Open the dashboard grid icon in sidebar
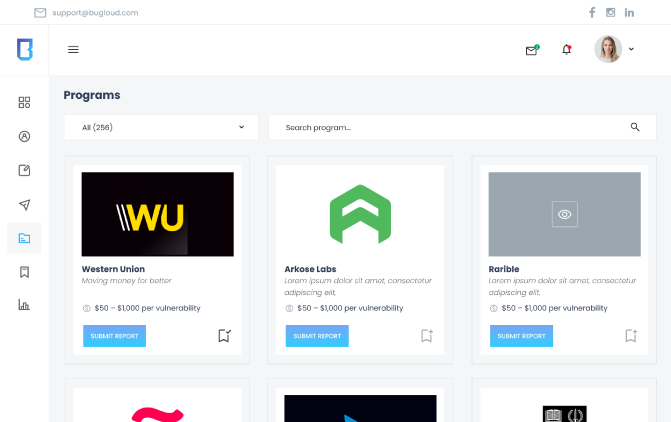 point(24,102)
